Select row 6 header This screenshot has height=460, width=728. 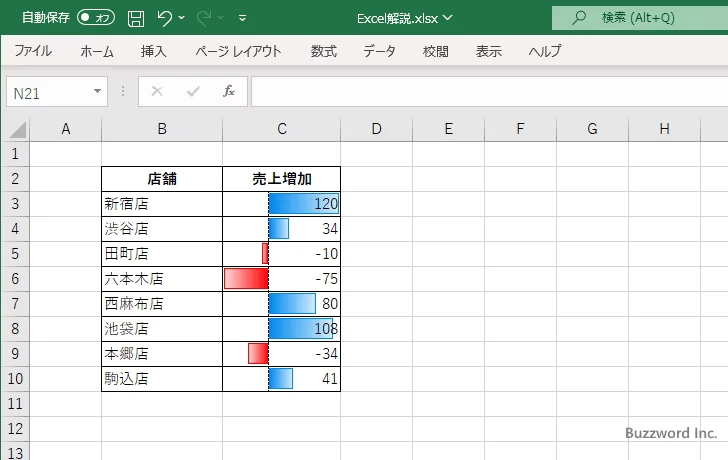click(x=15, y=279)
